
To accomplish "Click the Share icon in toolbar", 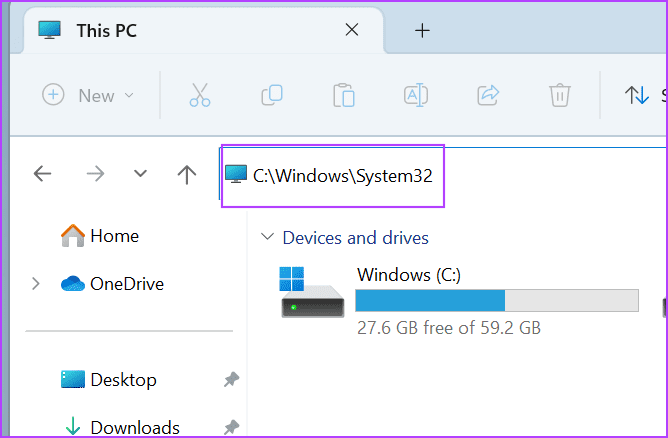I will pos(488,95).
